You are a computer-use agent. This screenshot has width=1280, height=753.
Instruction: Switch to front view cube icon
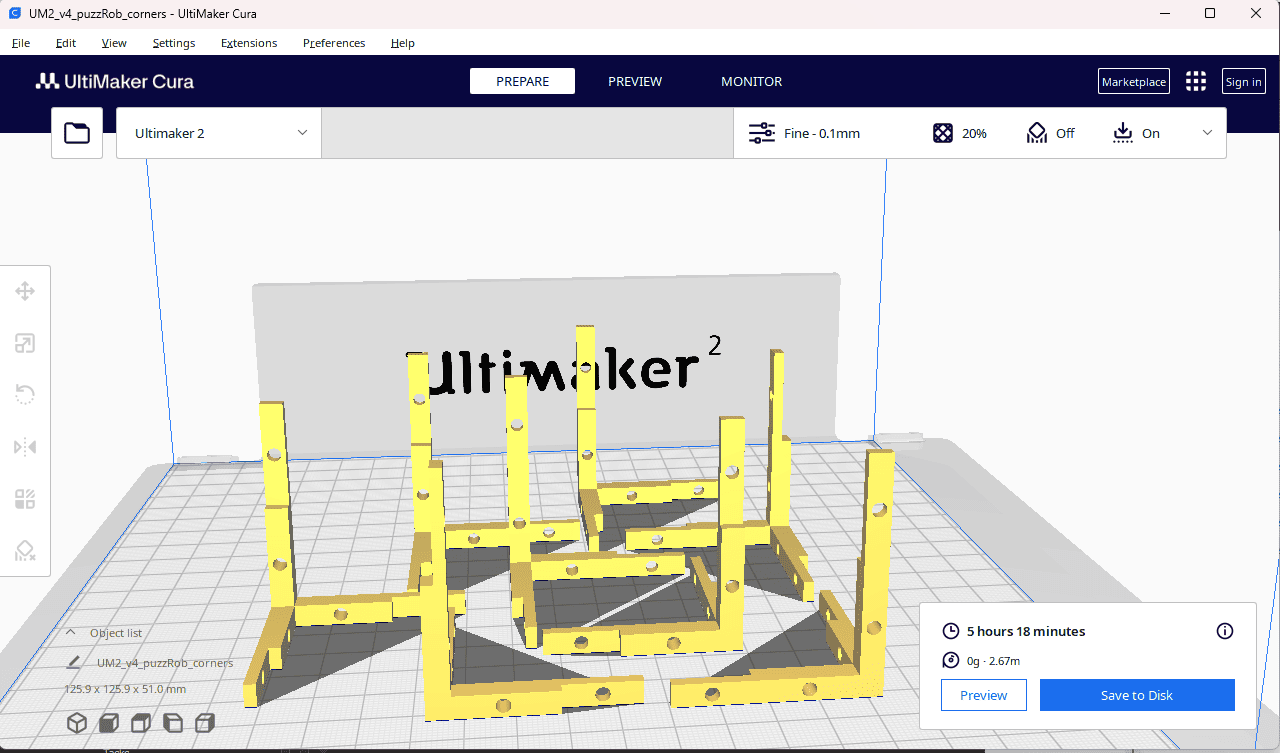pyautogui.click(x=109, y=723)
